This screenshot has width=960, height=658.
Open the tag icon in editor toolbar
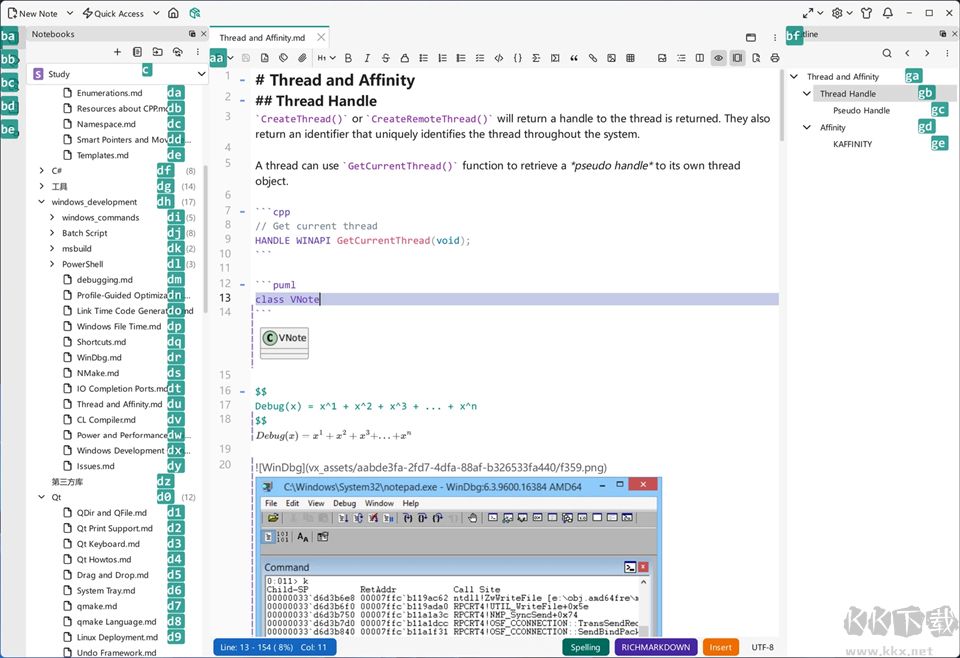click(x=283, y=58)
